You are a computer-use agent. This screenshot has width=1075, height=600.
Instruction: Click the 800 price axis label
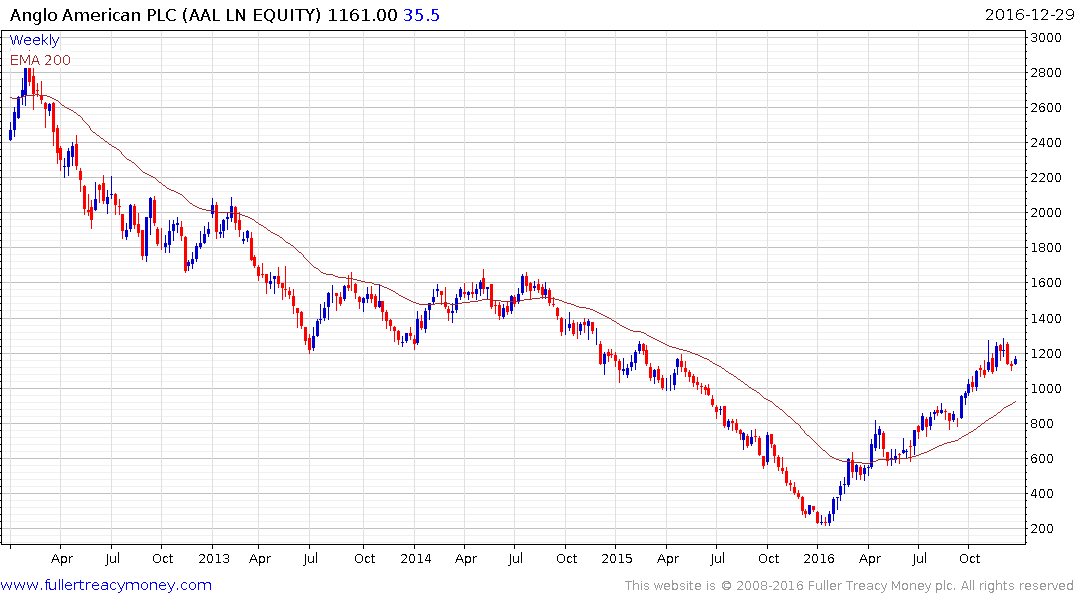1043,424
